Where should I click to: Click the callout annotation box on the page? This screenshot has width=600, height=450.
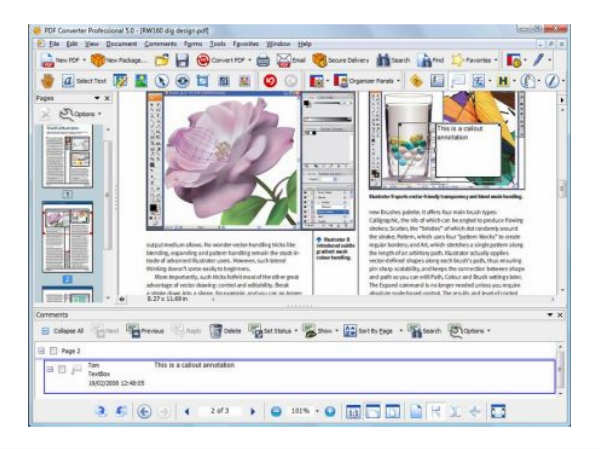pos(468,150)
